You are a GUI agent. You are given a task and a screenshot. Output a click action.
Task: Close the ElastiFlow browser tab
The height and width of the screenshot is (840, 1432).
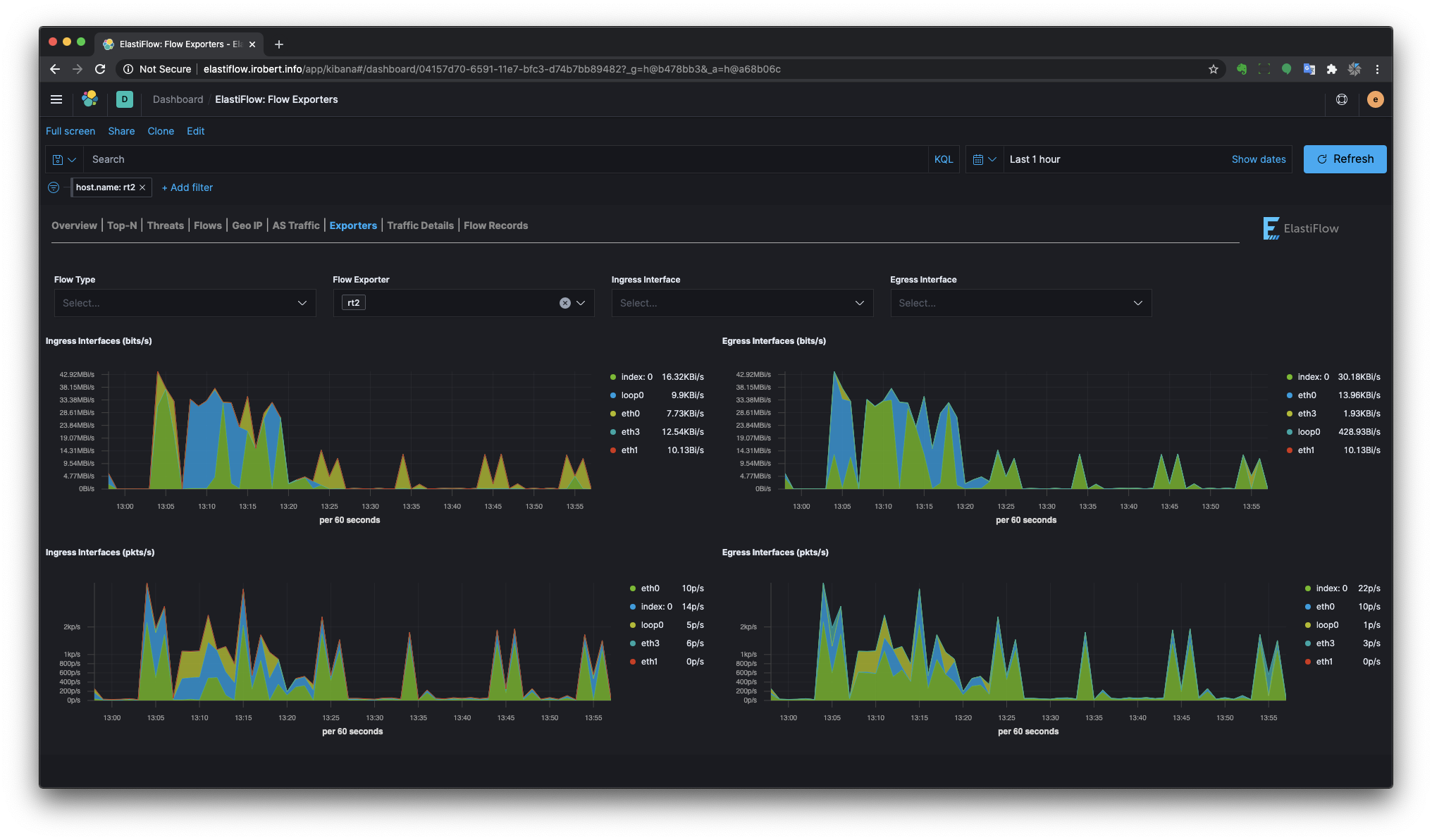[x=252, y=44]
